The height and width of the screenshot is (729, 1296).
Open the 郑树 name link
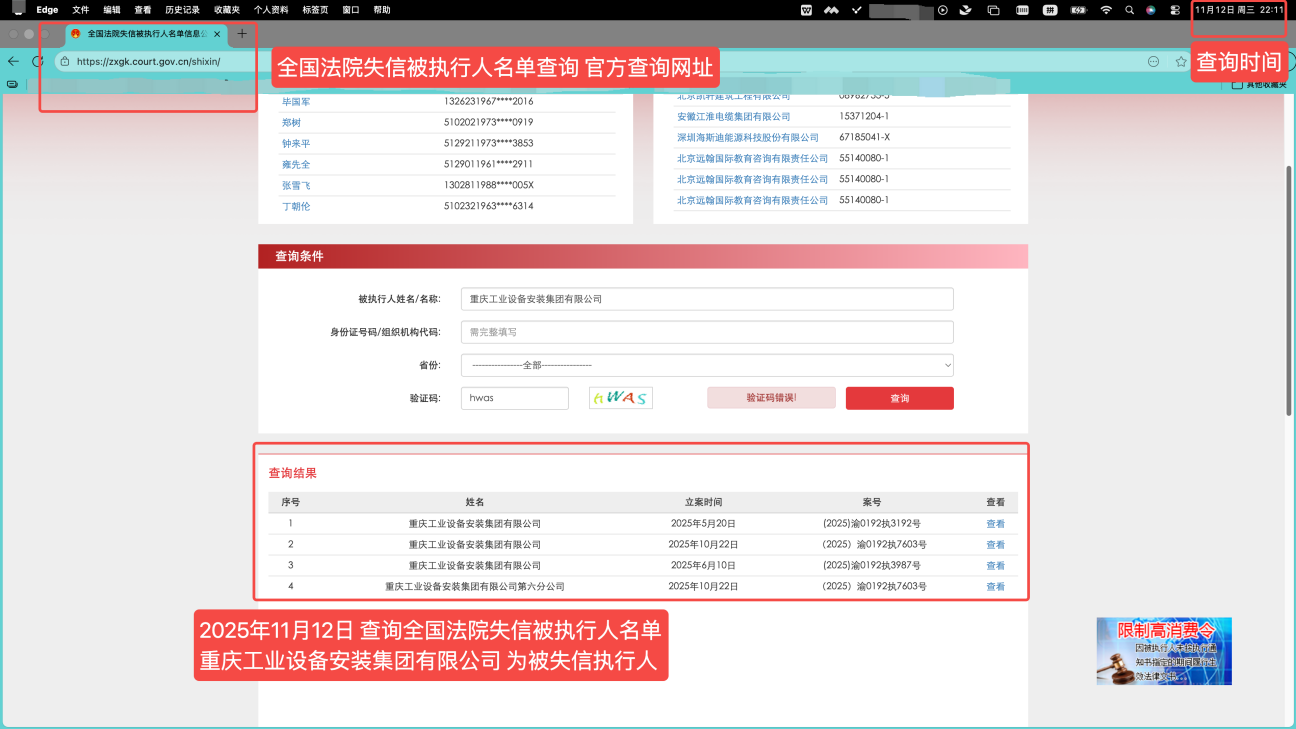291,123
